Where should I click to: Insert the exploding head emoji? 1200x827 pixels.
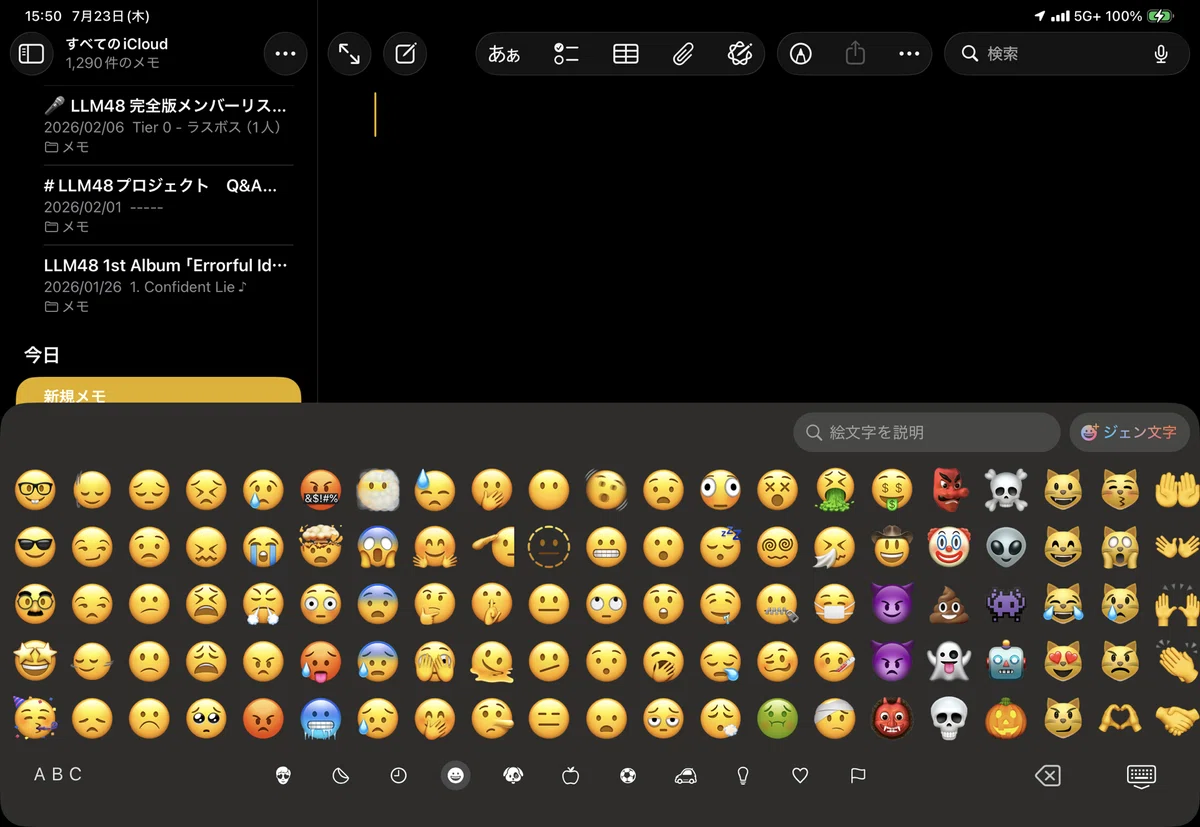pyautogui.click(x=320, y=546)
